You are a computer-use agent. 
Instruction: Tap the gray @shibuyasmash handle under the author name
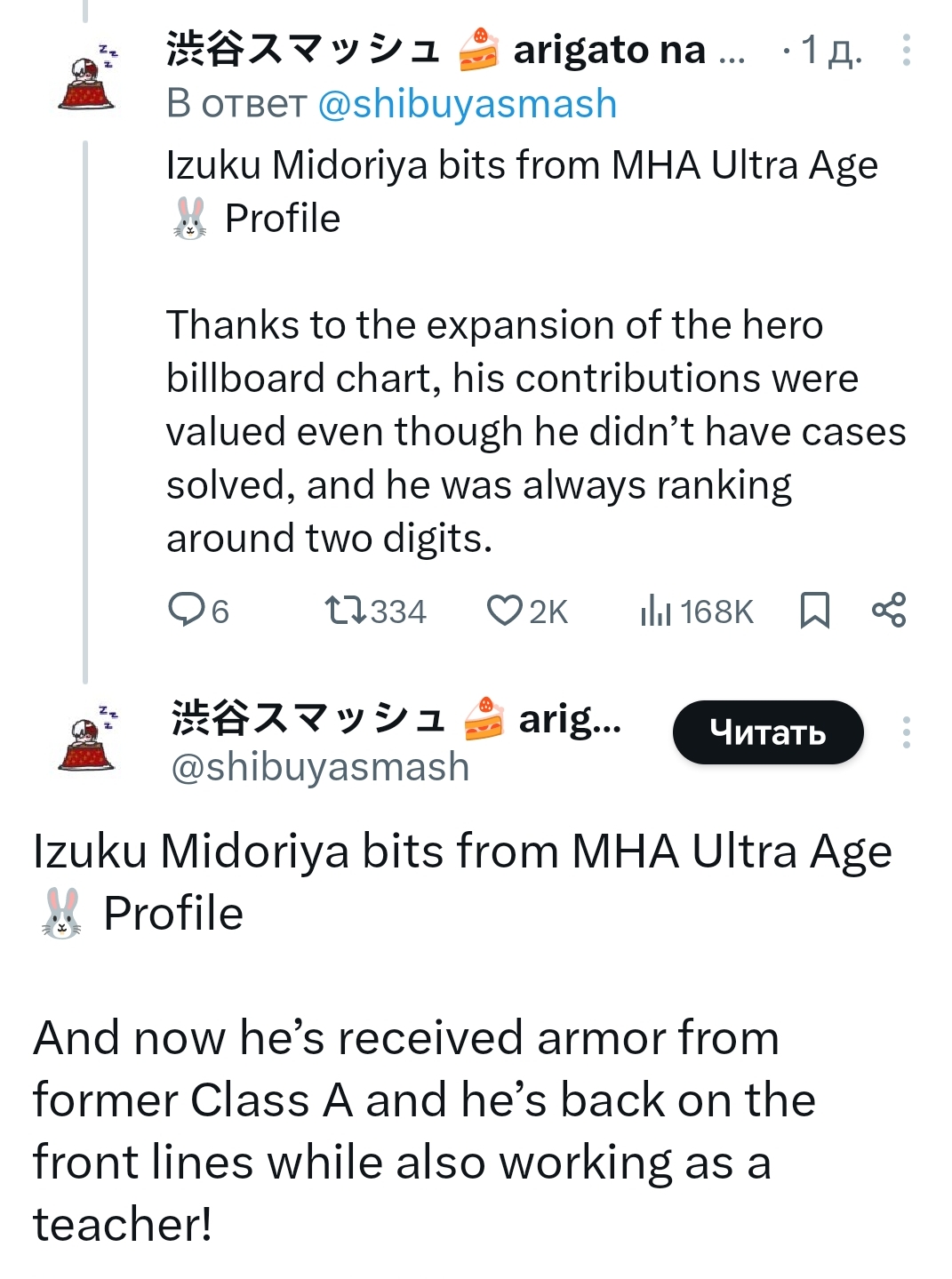[x=320, y=767]
